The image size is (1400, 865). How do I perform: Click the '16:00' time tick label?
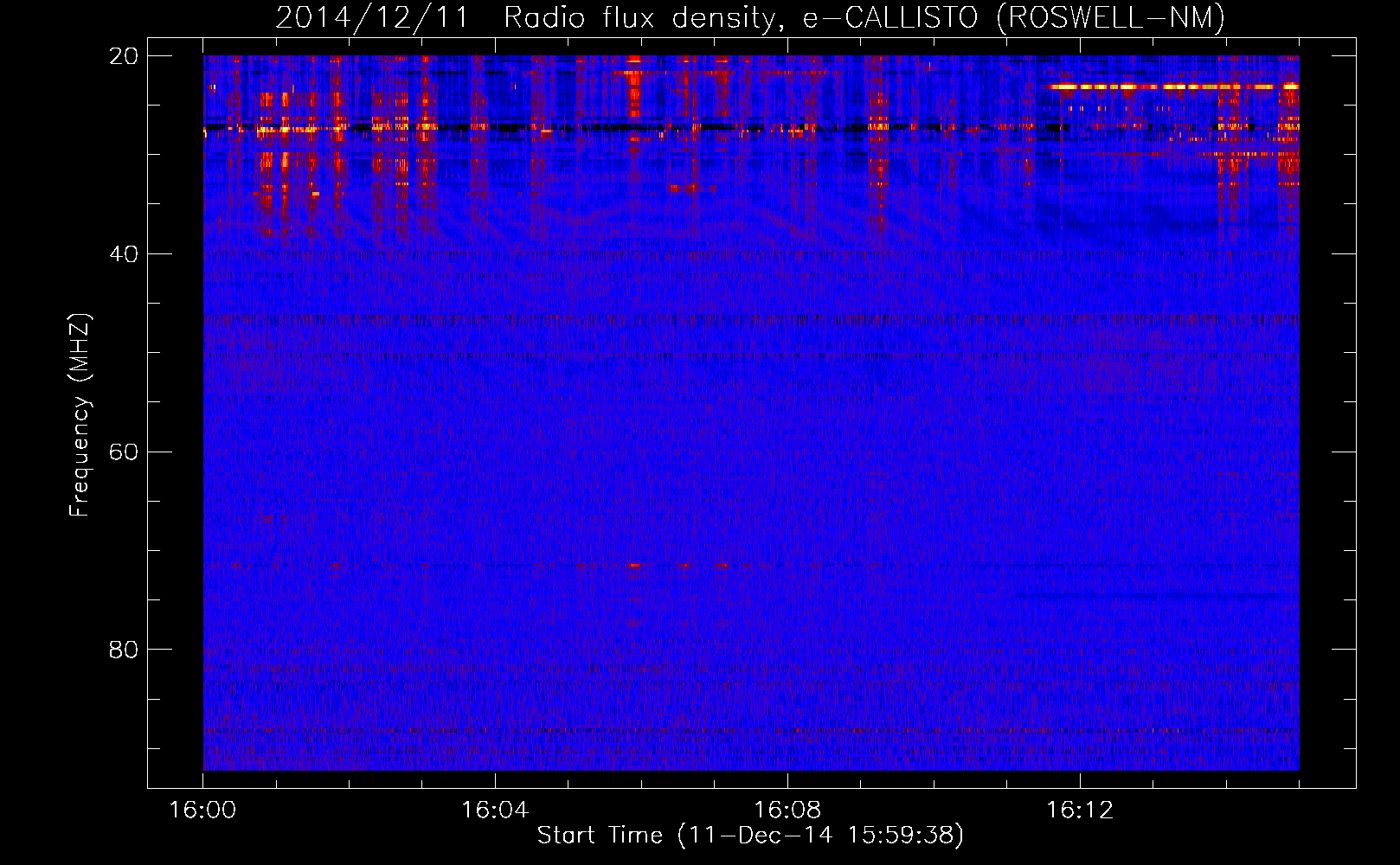[202, 811]
